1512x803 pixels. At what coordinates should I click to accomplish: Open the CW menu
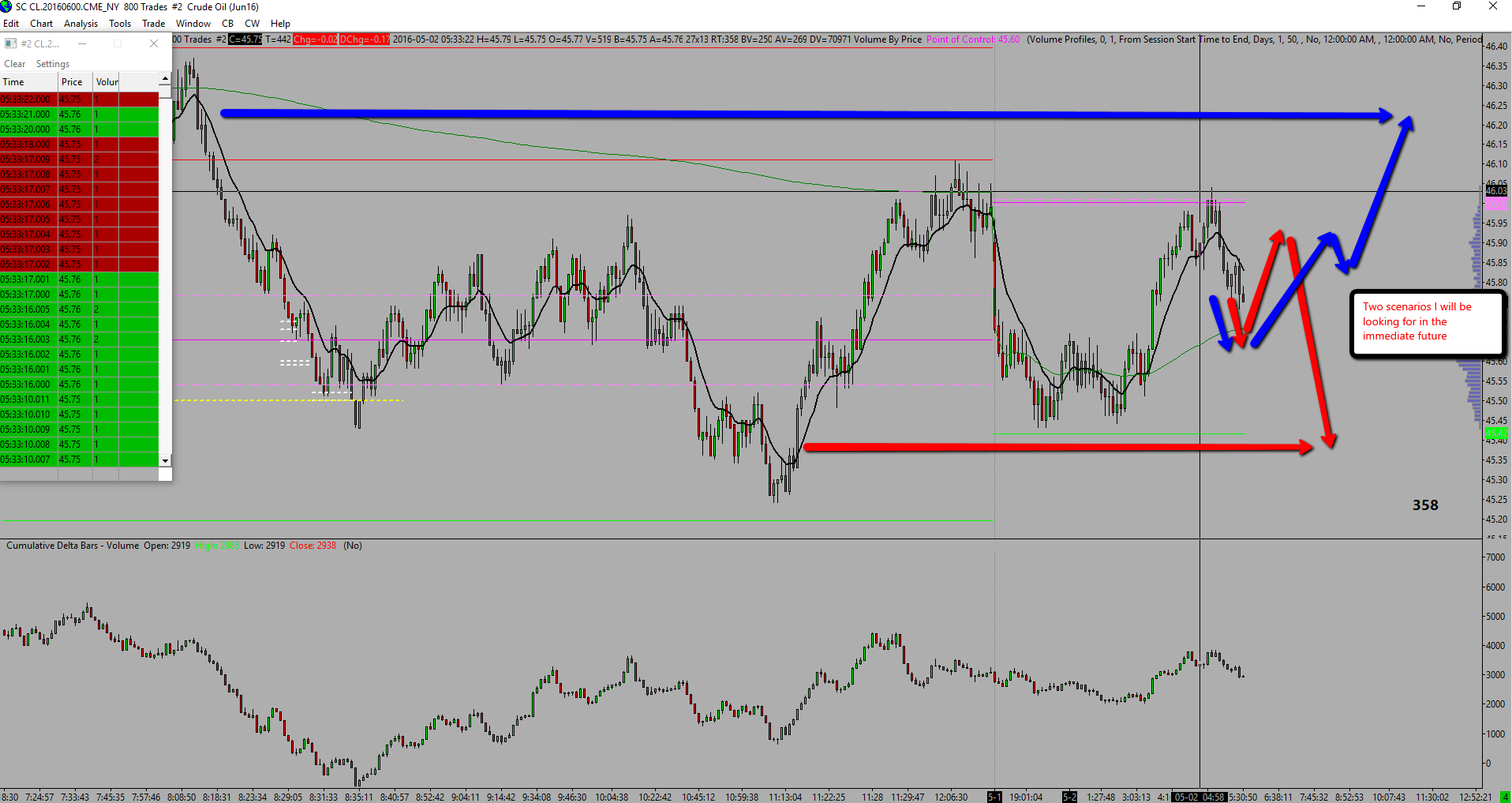253,24
